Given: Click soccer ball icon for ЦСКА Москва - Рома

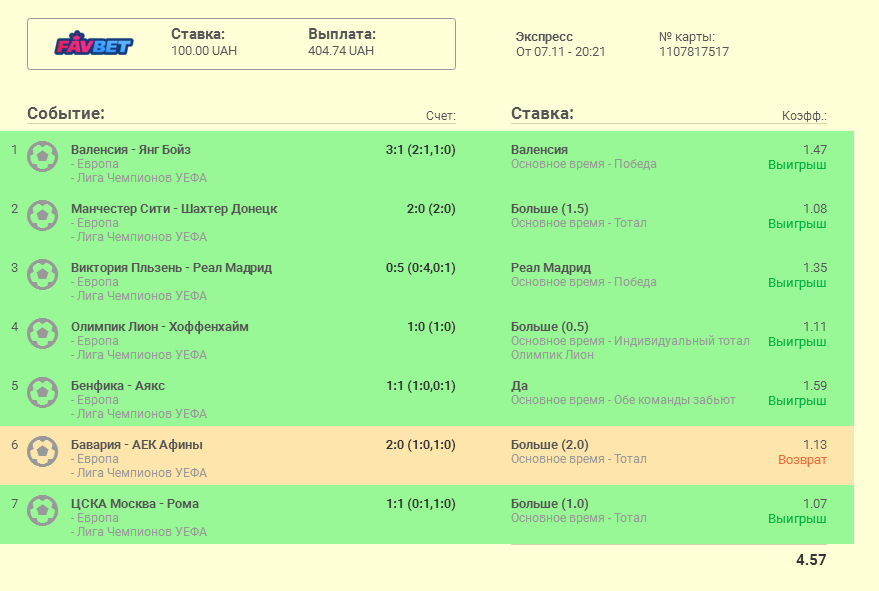Looking at the screenshot, I should tap(42, 510).
